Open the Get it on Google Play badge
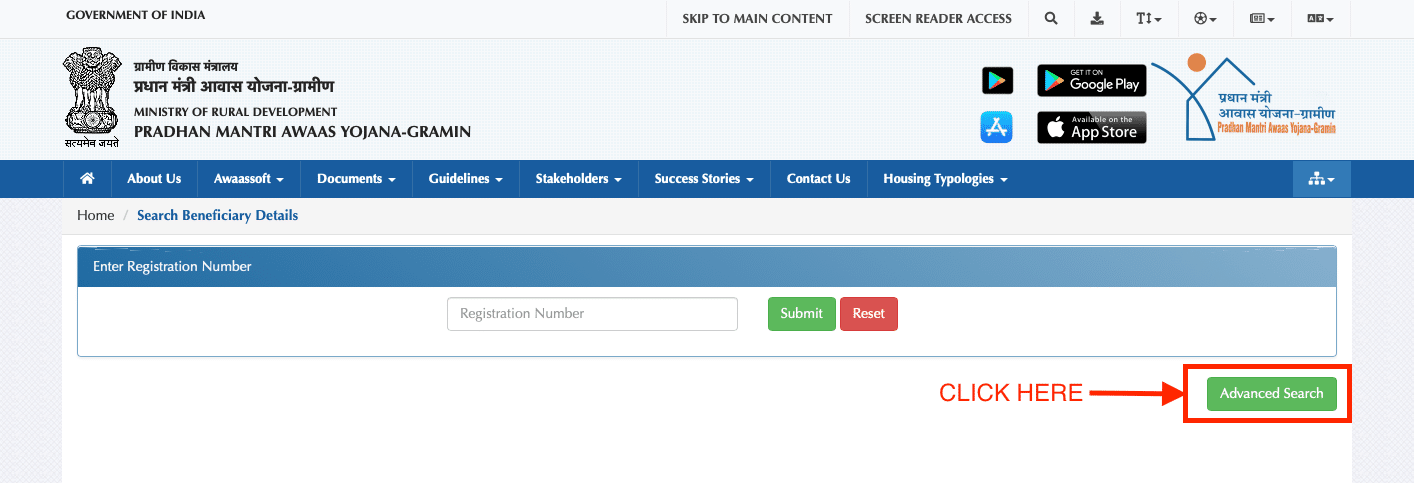The width and height of the screenshot is (1414, 483). pyautogui.click(x=1091, y=81)
